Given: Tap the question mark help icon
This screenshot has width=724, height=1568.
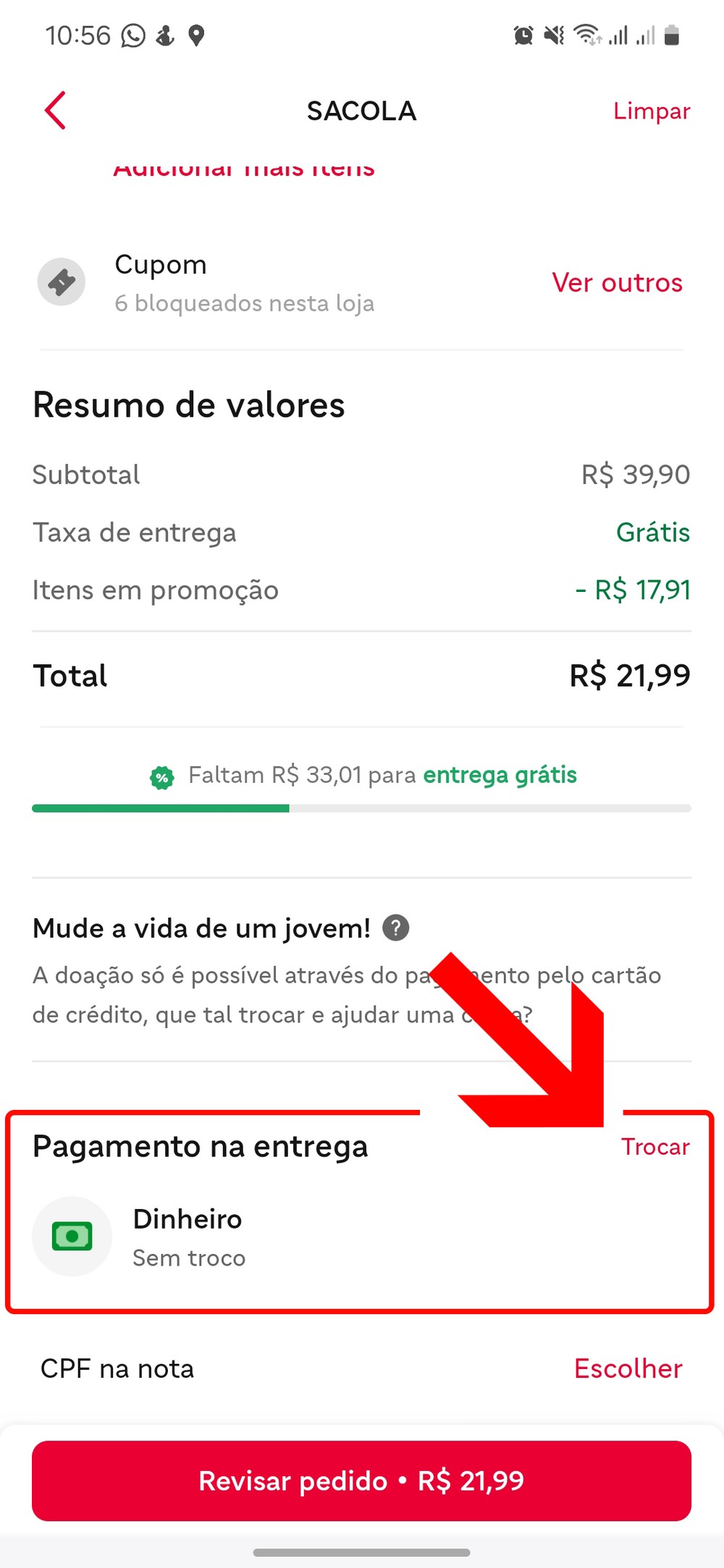Looking at the screenshot, I should [x=396, y=928].
